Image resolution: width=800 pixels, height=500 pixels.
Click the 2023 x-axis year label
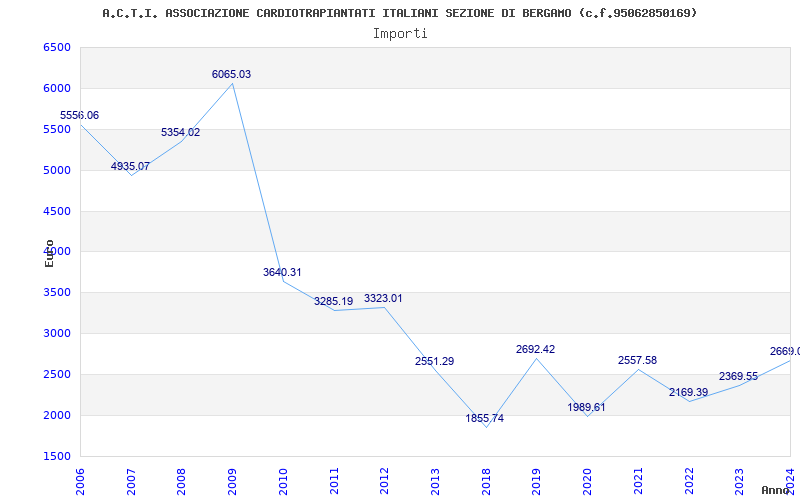point(739,481)
